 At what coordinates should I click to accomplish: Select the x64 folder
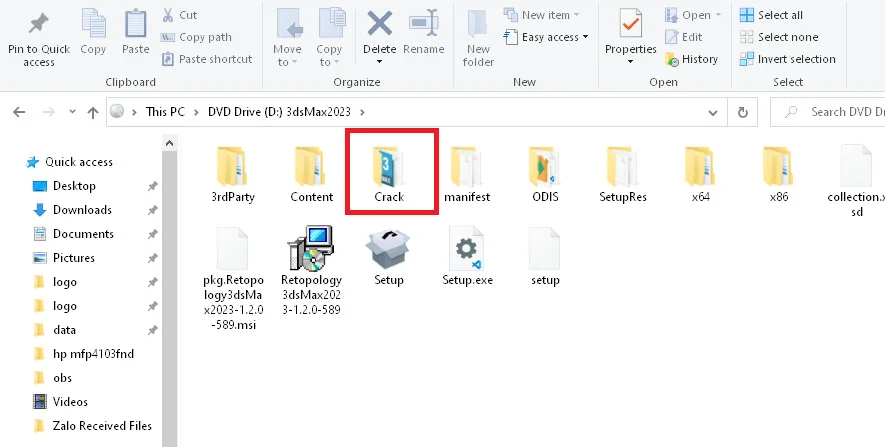700,174
